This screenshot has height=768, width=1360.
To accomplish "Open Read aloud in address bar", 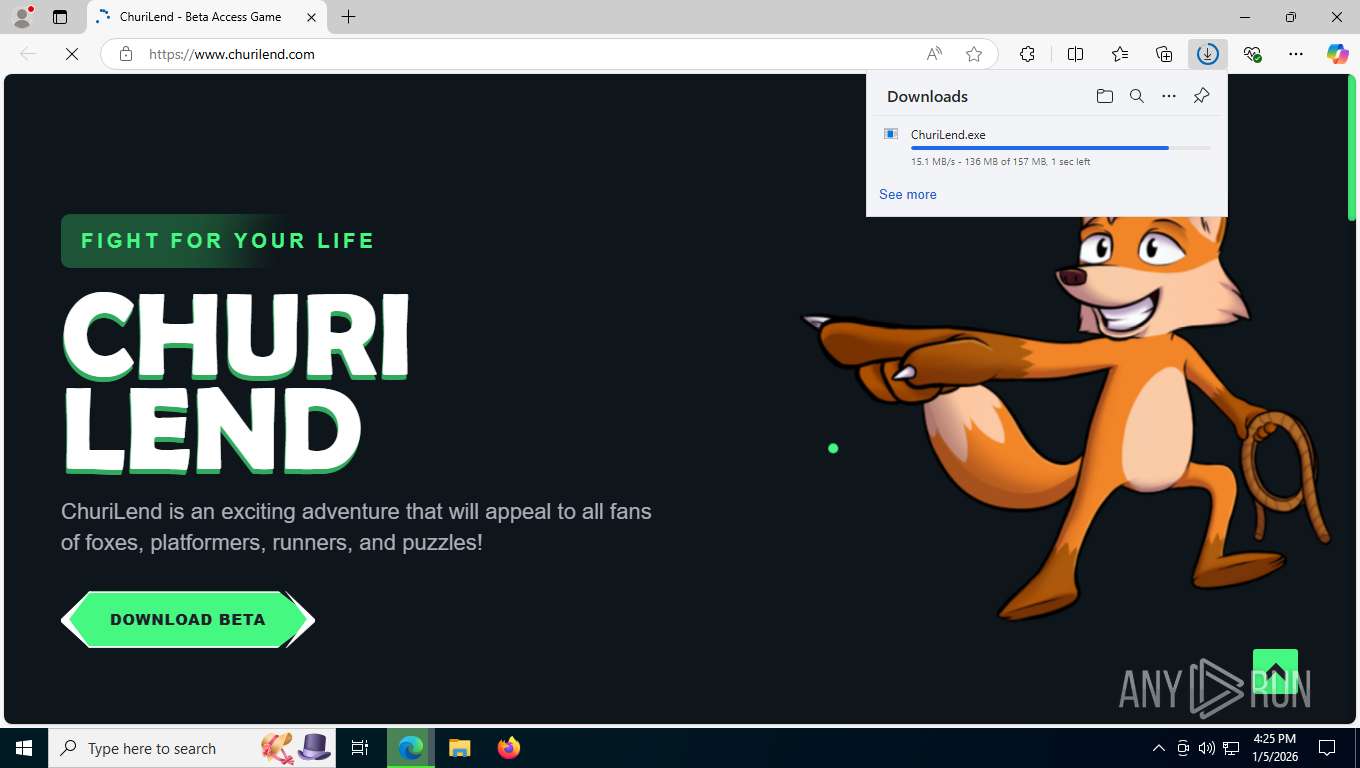I will tap(934, 54).
